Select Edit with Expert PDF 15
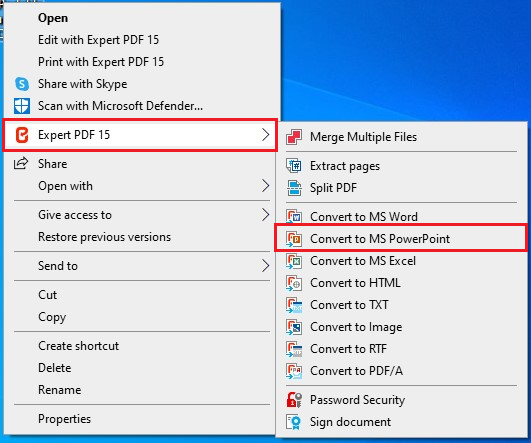The height and width of the screenshot is (443, 531). click(x=99, y=40)
